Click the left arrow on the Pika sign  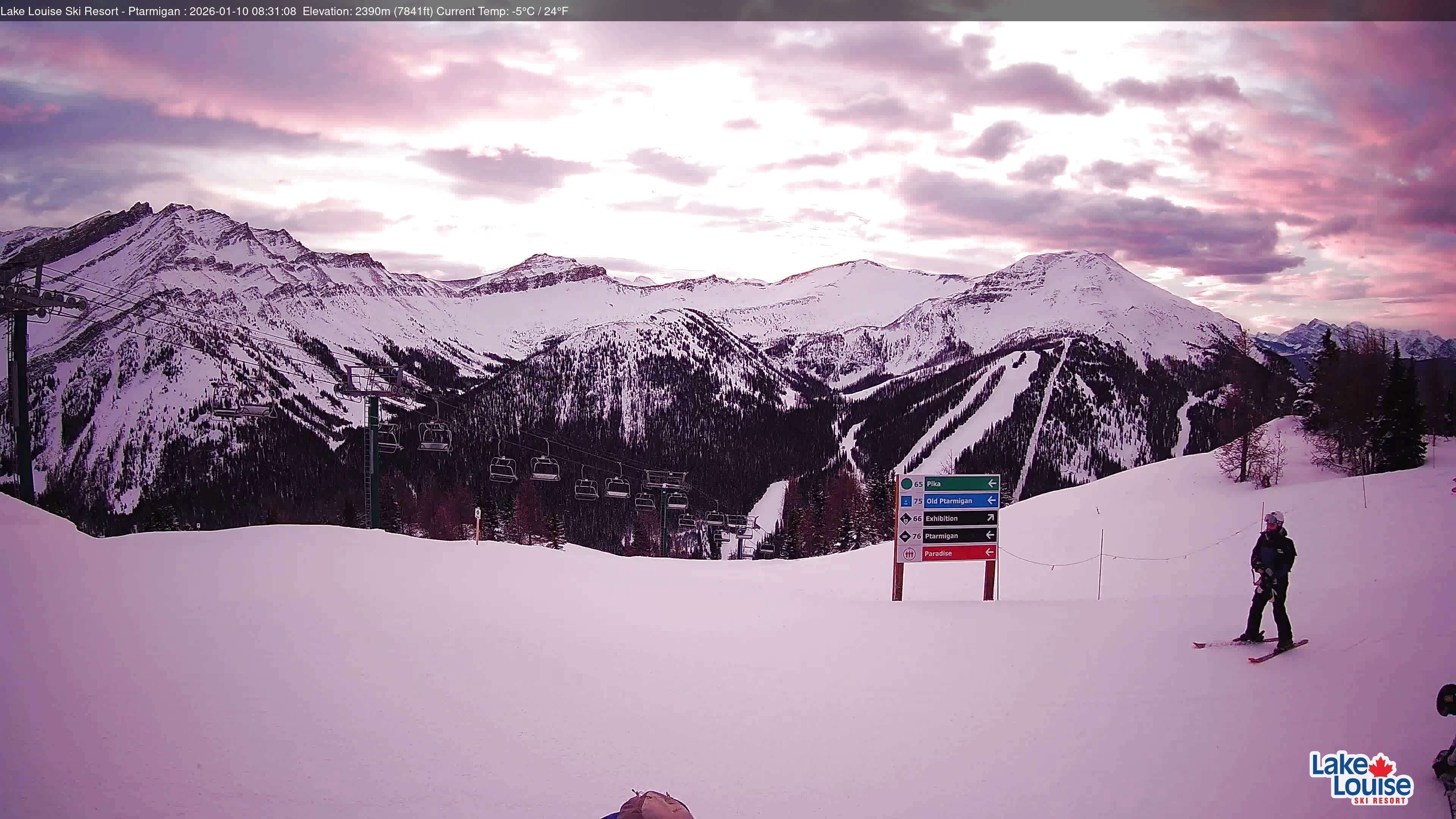(x=992, y=485)
